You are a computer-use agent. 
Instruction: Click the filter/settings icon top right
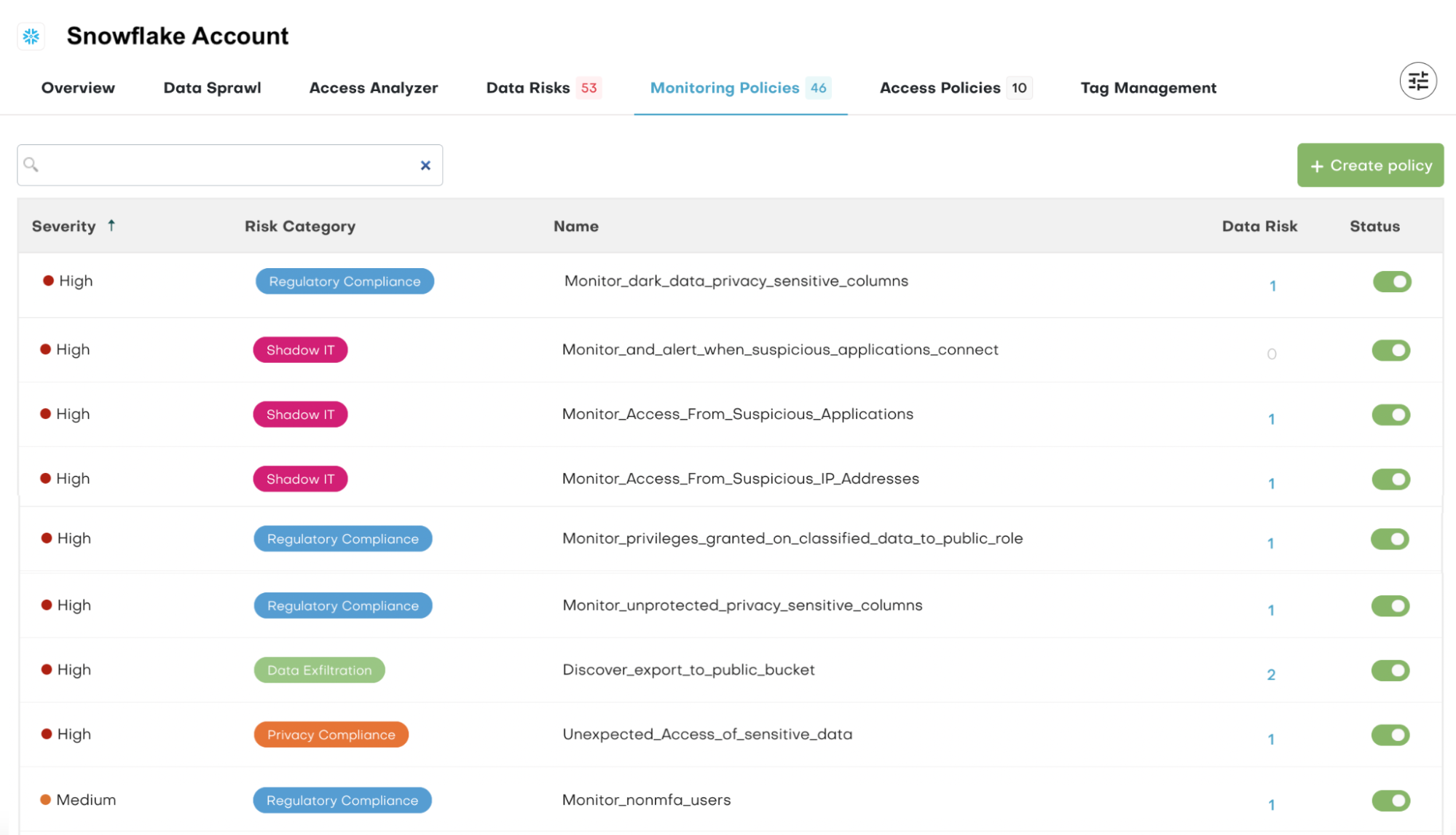(1418, 82)
